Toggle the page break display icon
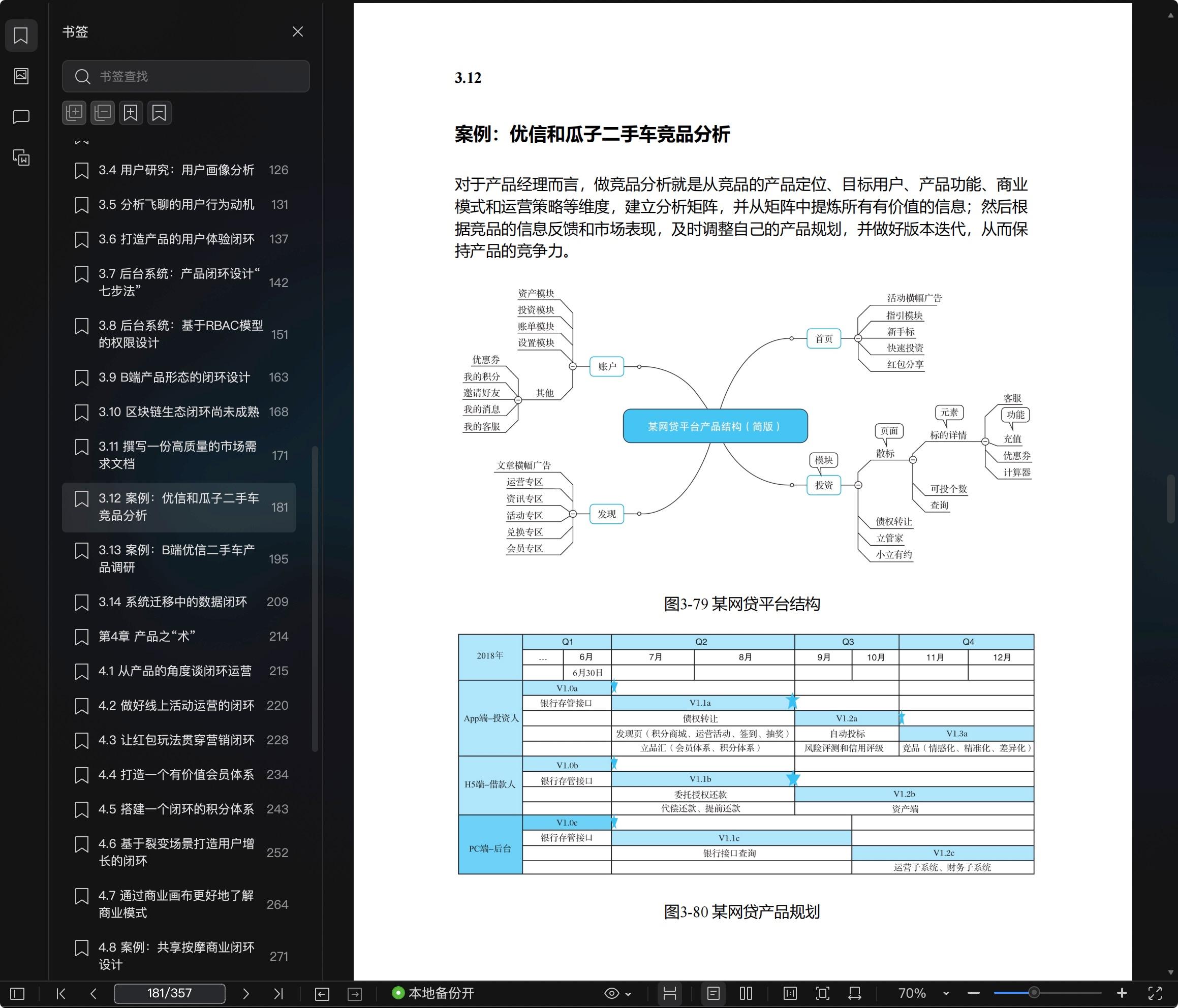 point(670,994)
